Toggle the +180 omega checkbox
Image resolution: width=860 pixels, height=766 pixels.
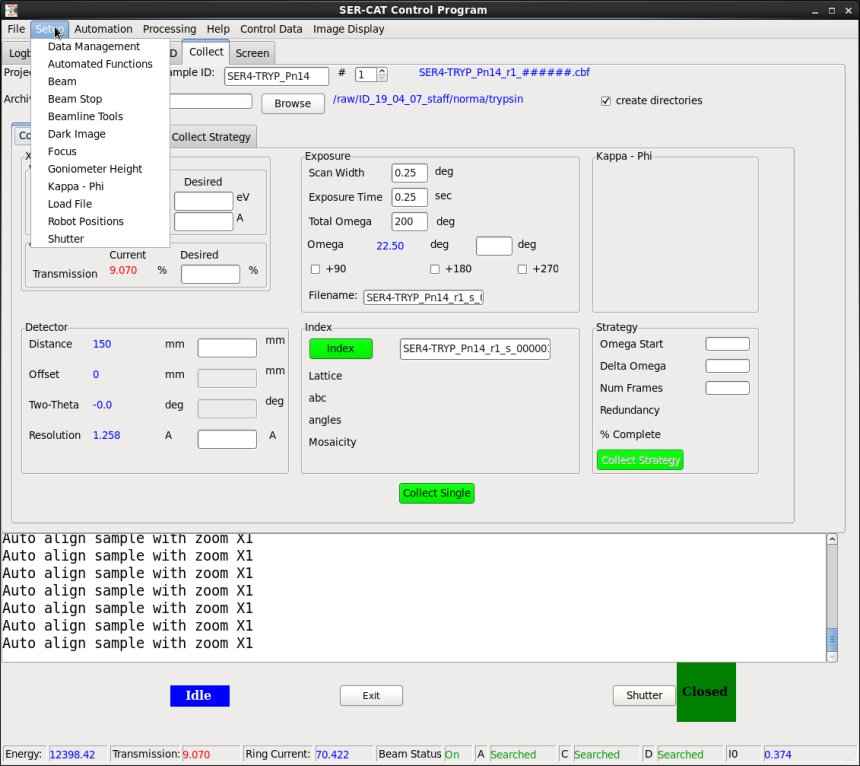[x=435, y=269]
